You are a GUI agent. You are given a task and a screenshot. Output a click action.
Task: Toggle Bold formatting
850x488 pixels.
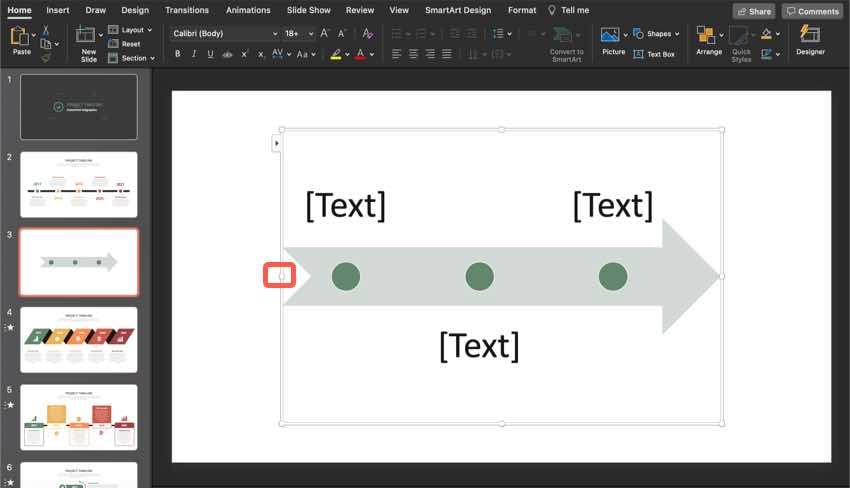[x=178, y=54]
